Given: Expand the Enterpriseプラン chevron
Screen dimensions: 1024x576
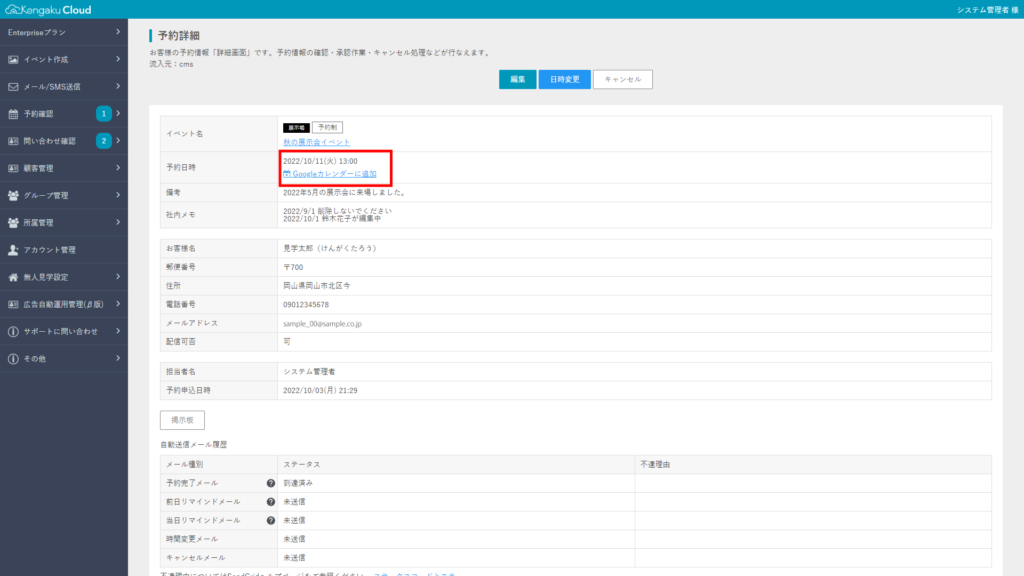Looking at the screenshot, I should pyautogui.click(x=118, y=32).
